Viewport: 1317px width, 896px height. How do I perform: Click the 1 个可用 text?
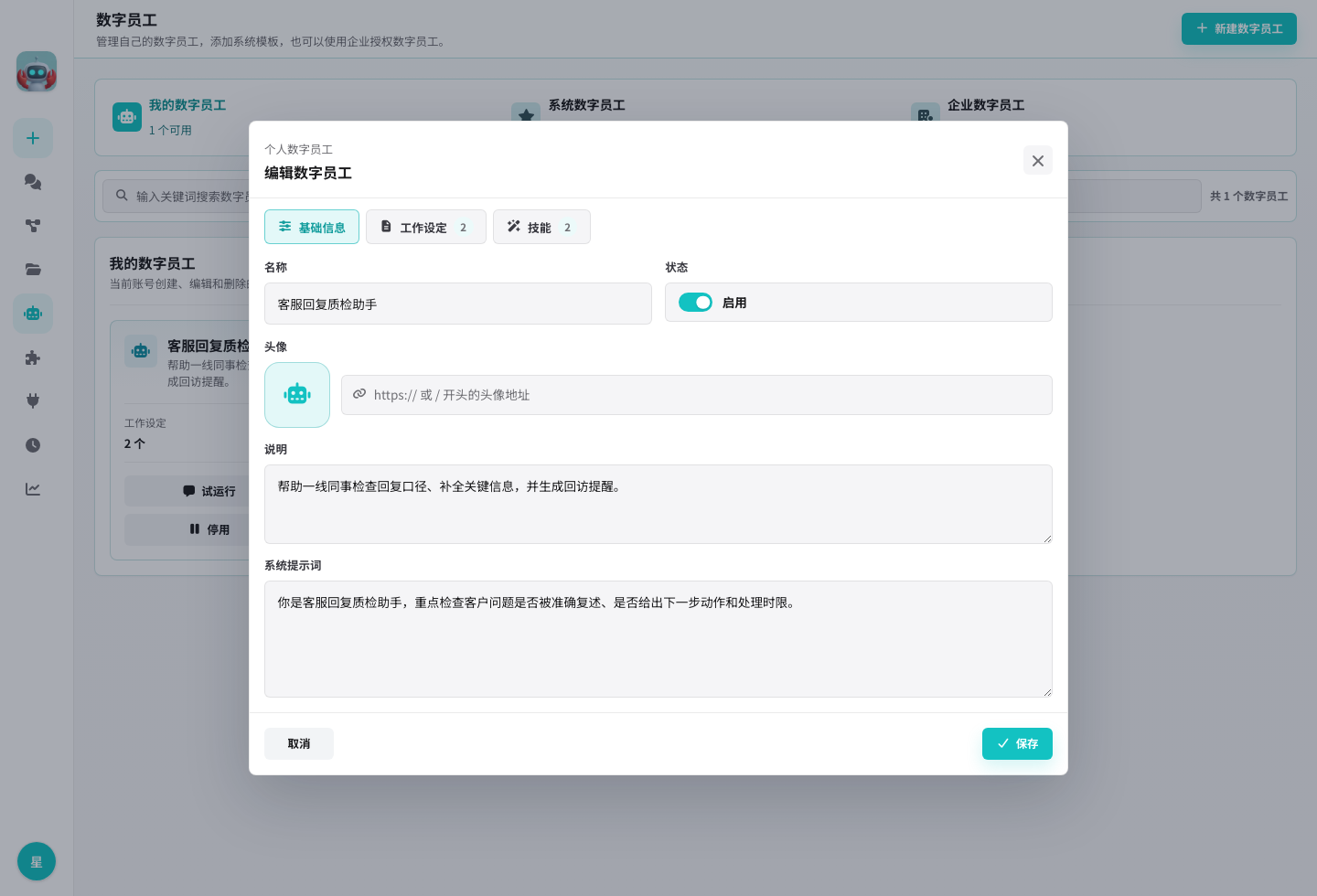coord(170,130)
